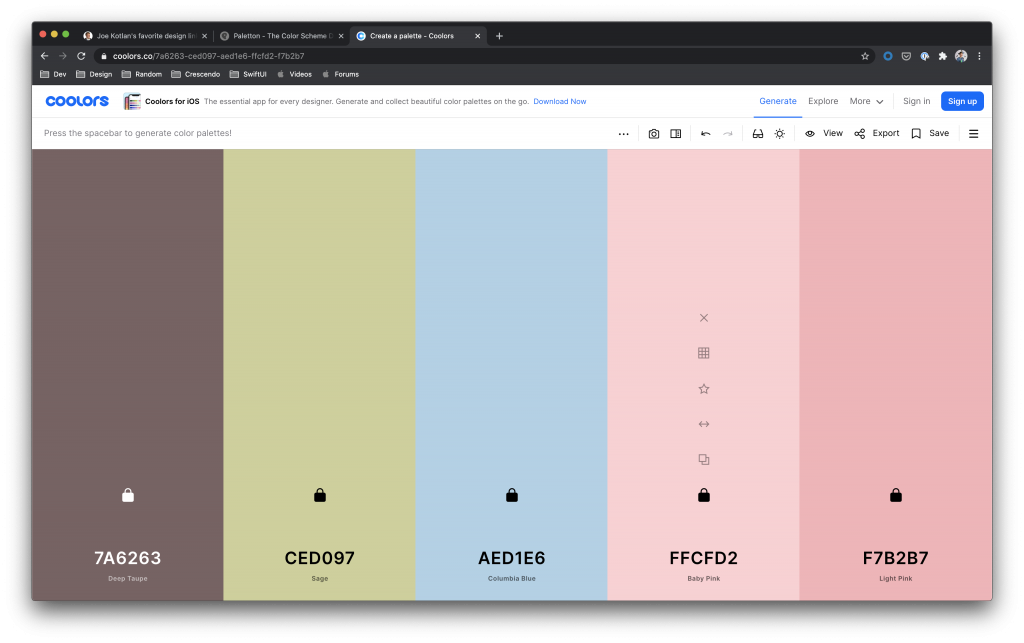
Task: Switch to the Generate tab
Action: (778, 101)
